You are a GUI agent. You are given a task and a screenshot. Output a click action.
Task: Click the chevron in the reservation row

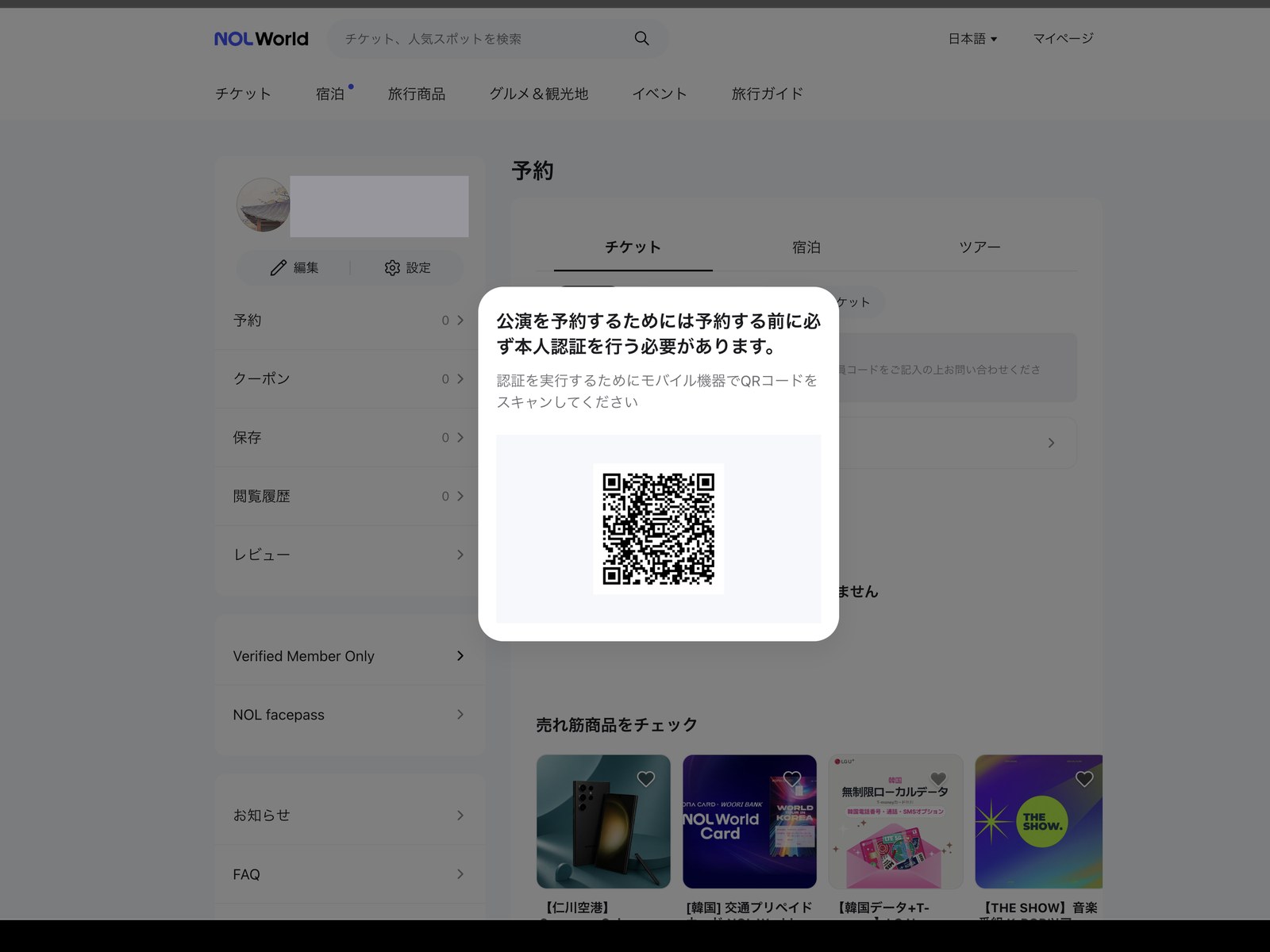tap(1051, 443)
